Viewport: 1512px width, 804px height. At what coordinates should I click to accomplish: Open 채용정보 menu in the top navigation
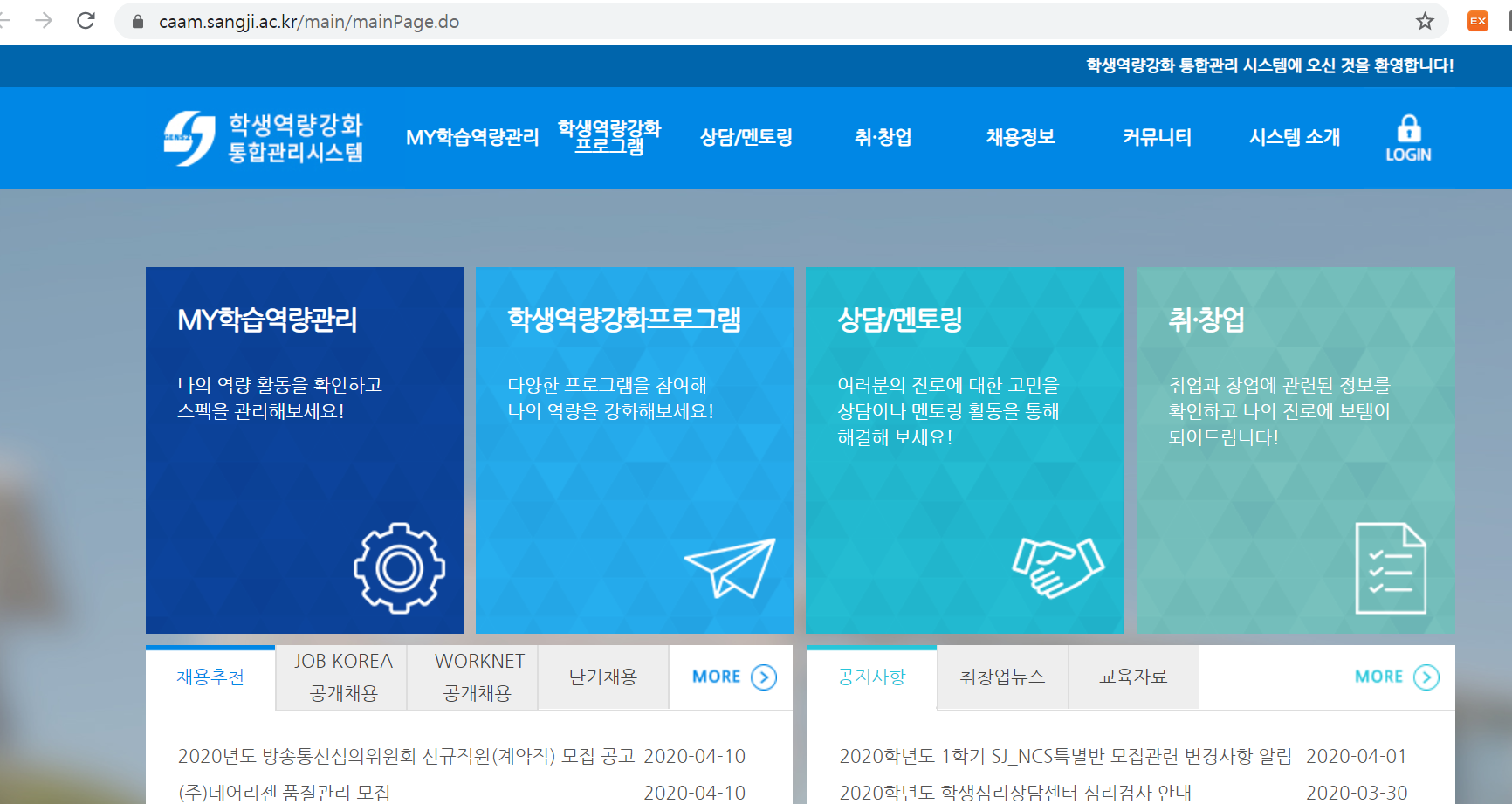(1021, 137)
